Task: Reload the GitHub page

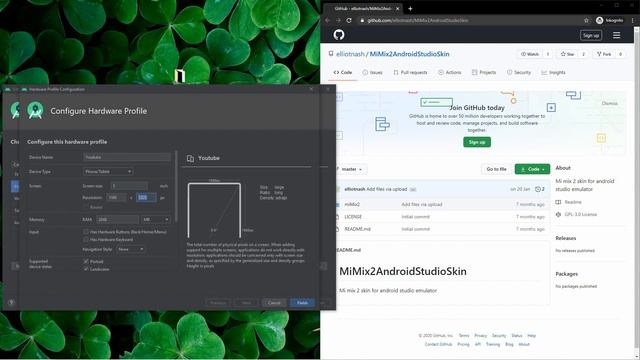Action: click(349, 20)
